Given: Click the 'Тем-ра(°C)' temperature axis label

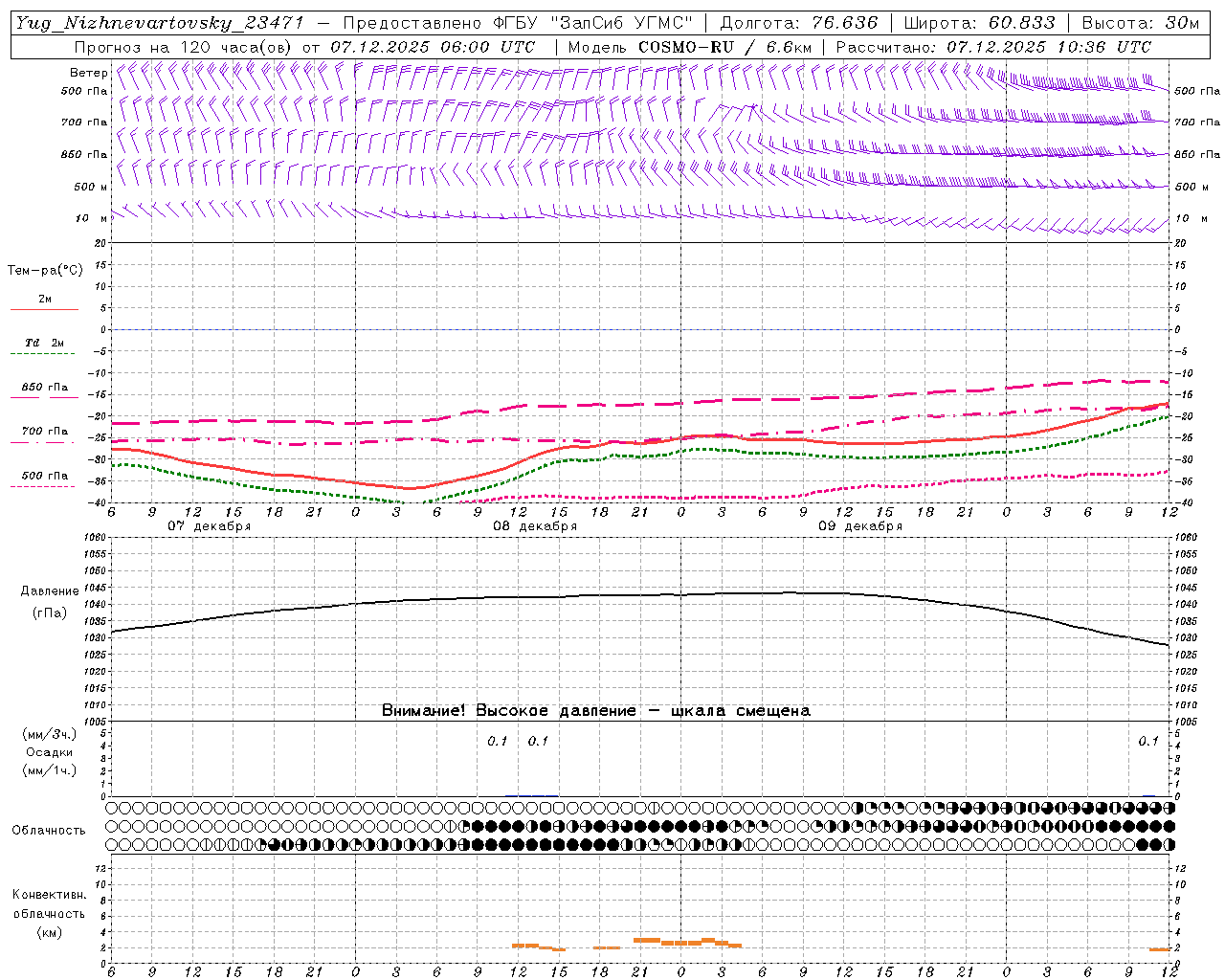Looking at the screenshot, I should tap(45, 271).
